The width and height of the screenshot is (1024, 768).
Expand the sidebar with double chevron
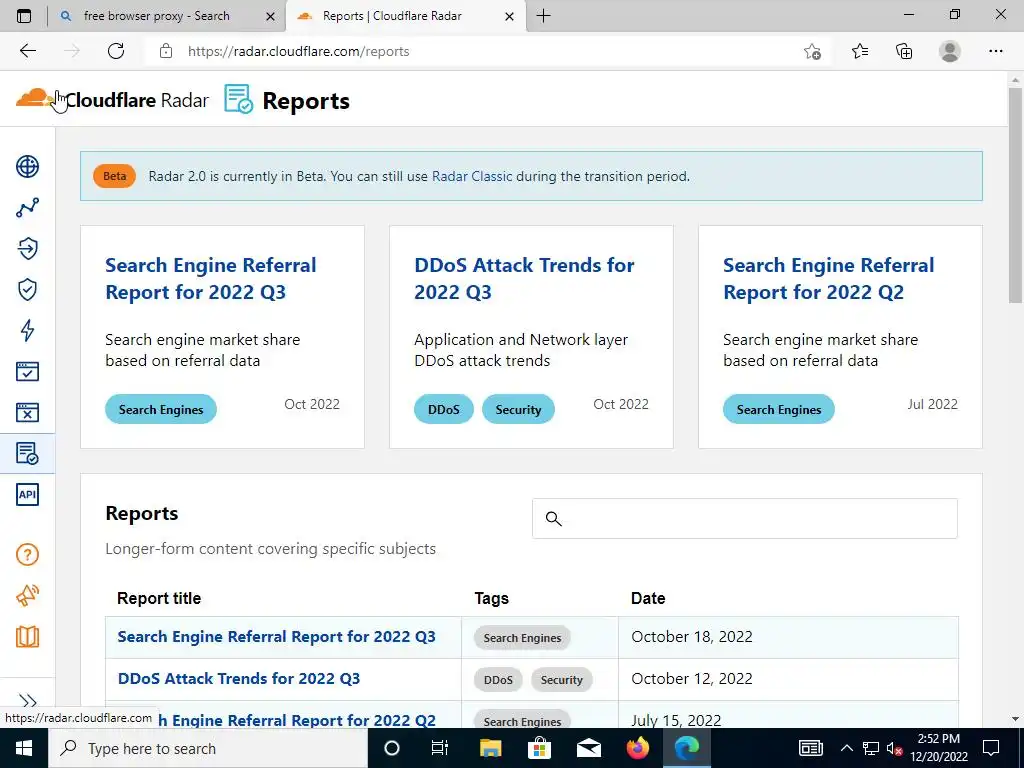[27, 702]
